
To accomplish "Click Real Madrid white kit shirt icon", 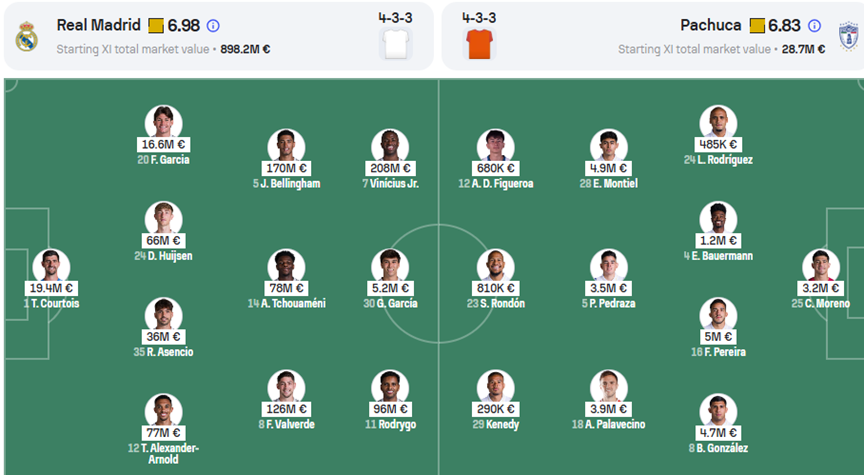I will click(396, 44).
